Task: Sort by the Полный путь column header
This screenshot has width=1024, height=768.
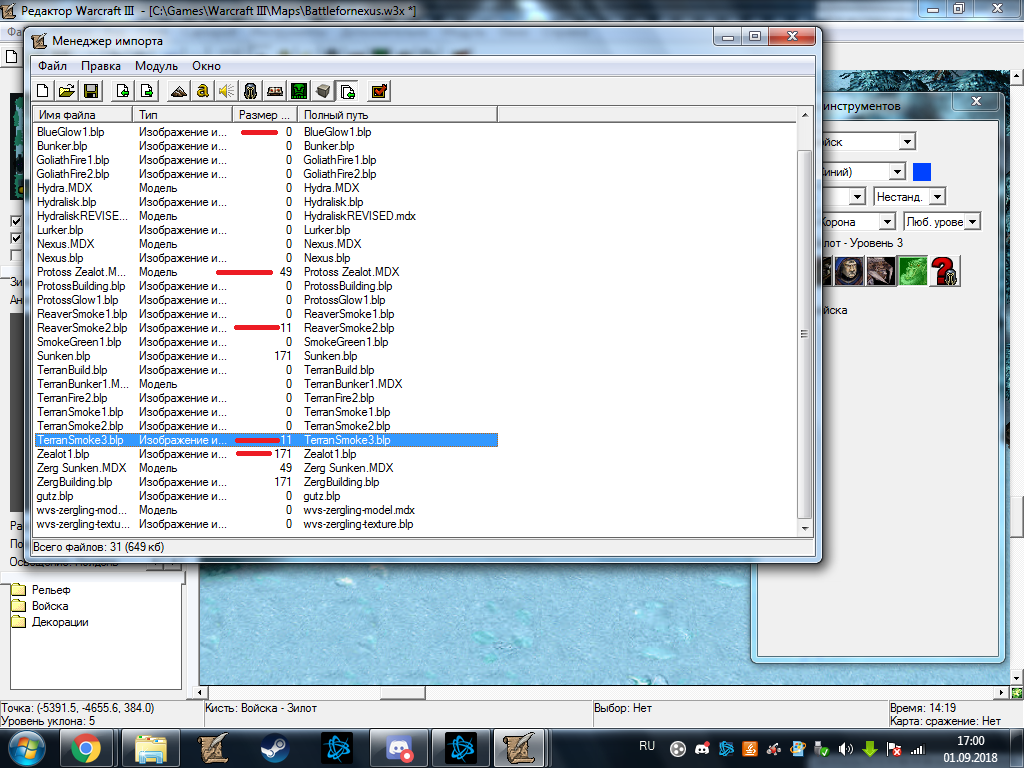Action: [x=398, y=115]
